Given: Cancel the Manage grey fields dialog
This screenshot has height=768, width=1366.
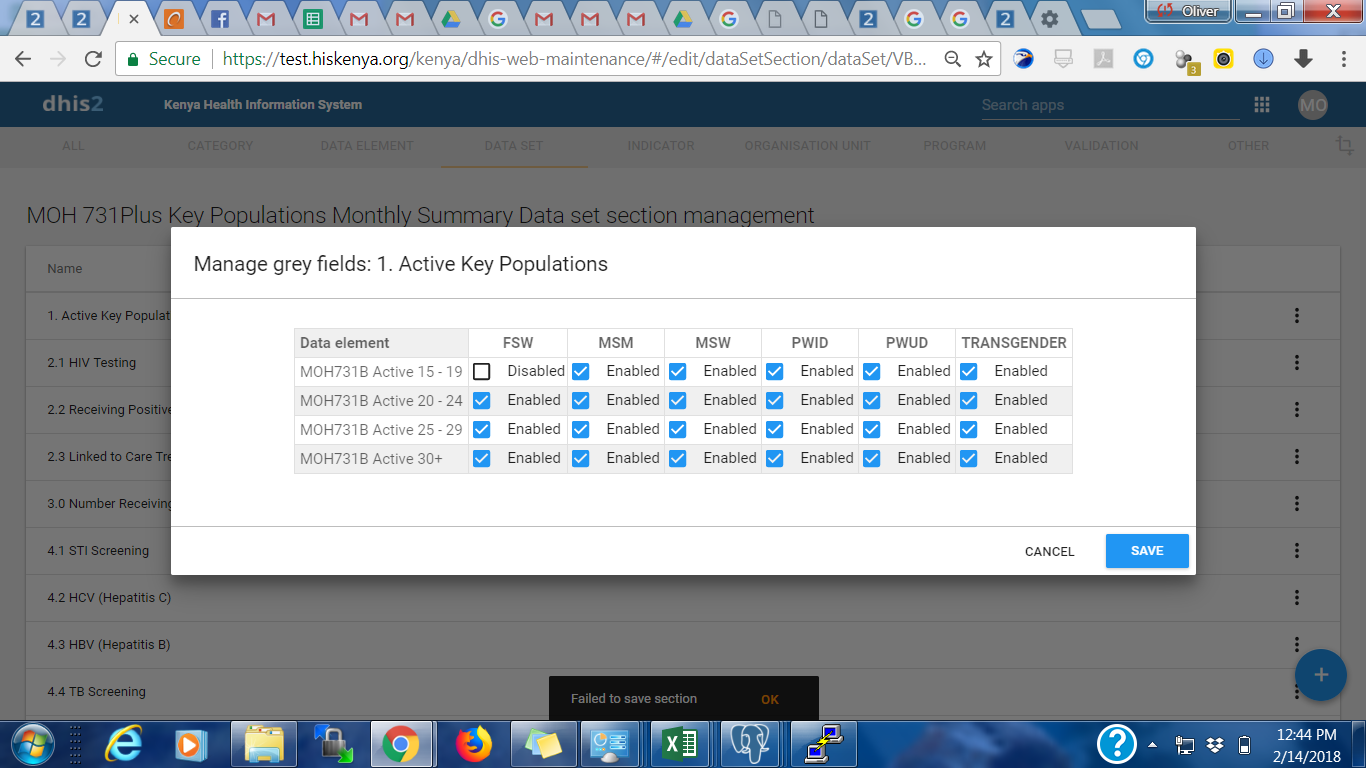Looking at the screenshot, I should click(1050, 552).
